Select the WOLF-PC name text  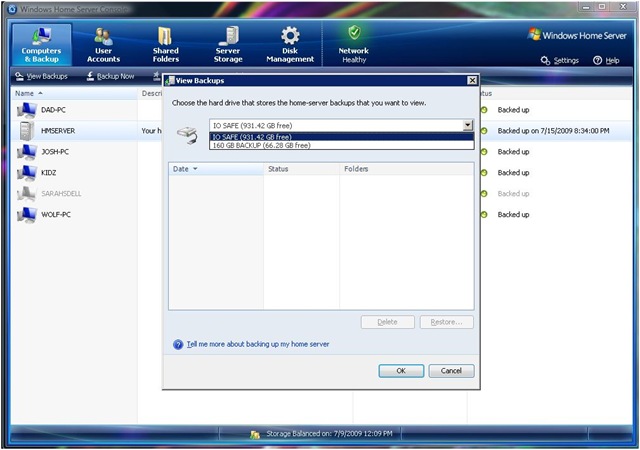coord(56,215)
